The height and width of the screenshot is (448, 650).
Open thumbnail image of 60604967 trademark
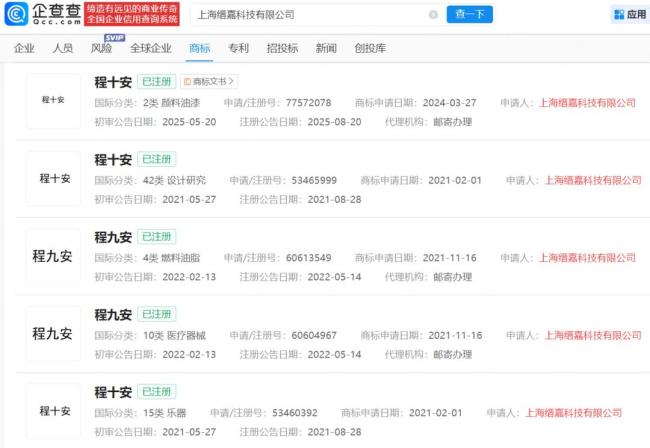pyautogui.click(x=53, y=333)
